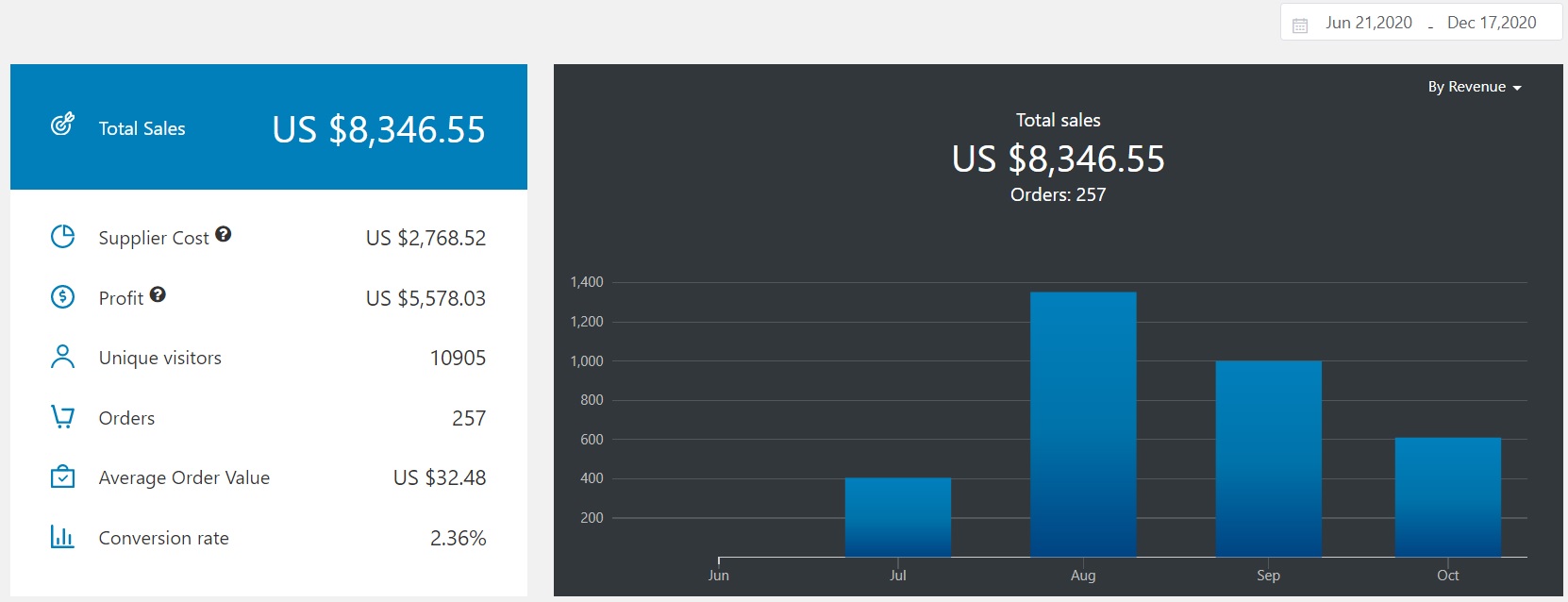This screenshot has height=602, width=1568.
Task: Click the Orders shopping cart icon
Action: (62, 417)
